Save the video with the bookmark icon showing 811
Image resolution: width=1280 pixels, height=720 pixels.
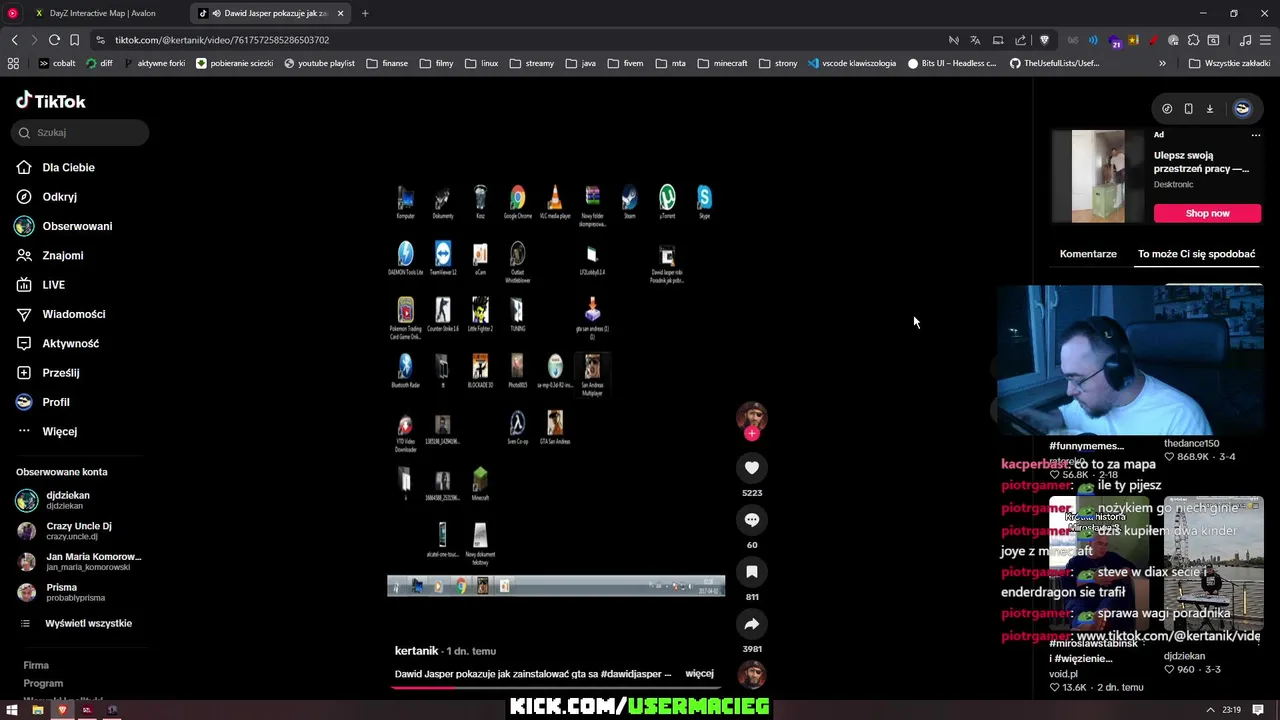click(752, 571)
